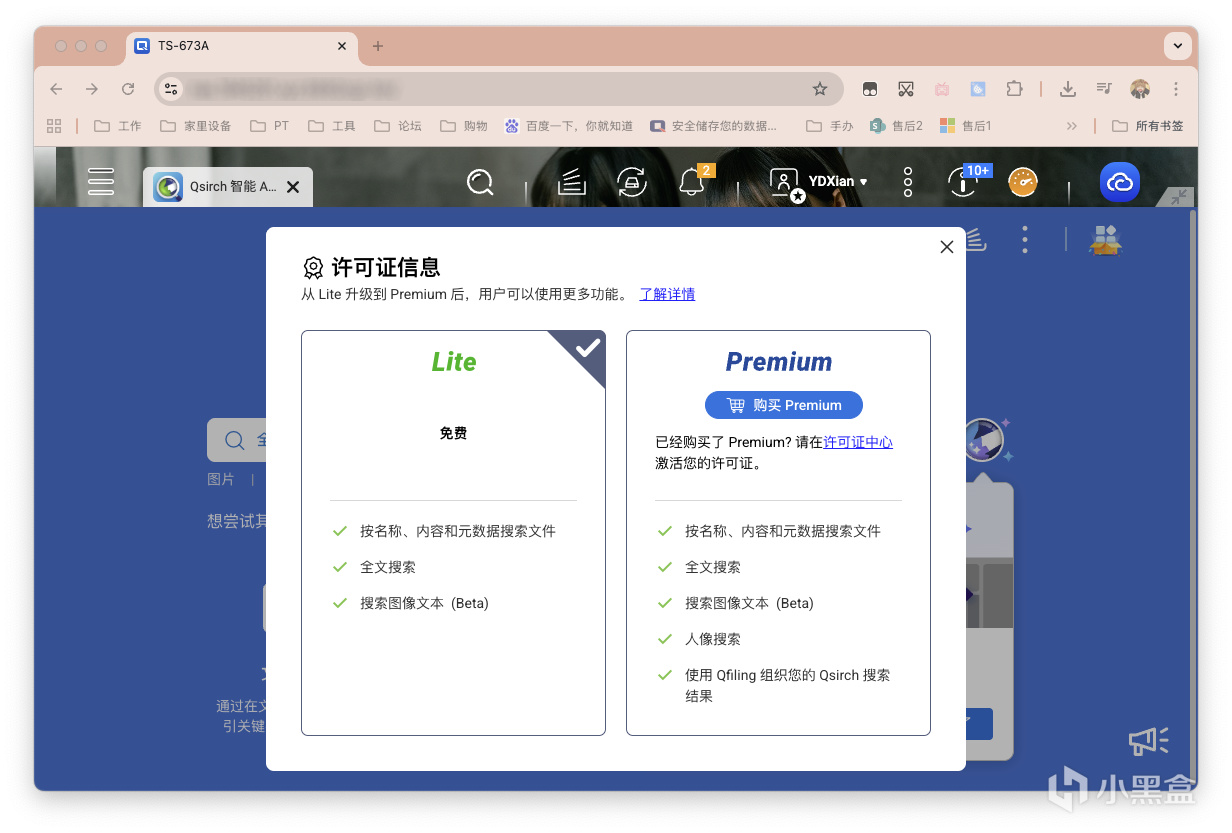Follow the 了解详情 link
This screenshot has height=833, width=1232.
point(667,294)
